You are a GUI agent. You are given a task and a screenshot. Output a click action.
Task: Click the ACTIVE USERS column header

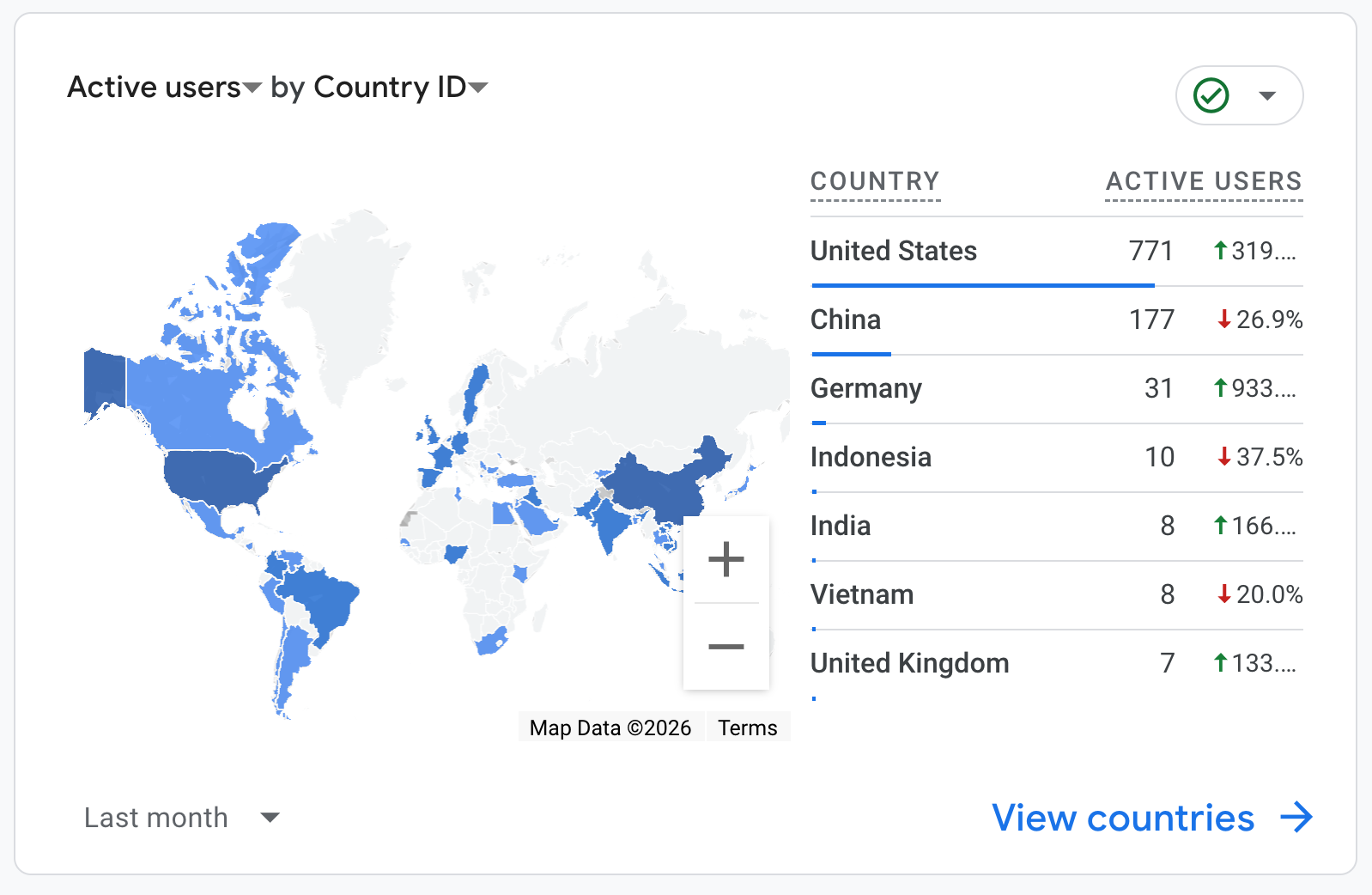tap(1204, 181)
